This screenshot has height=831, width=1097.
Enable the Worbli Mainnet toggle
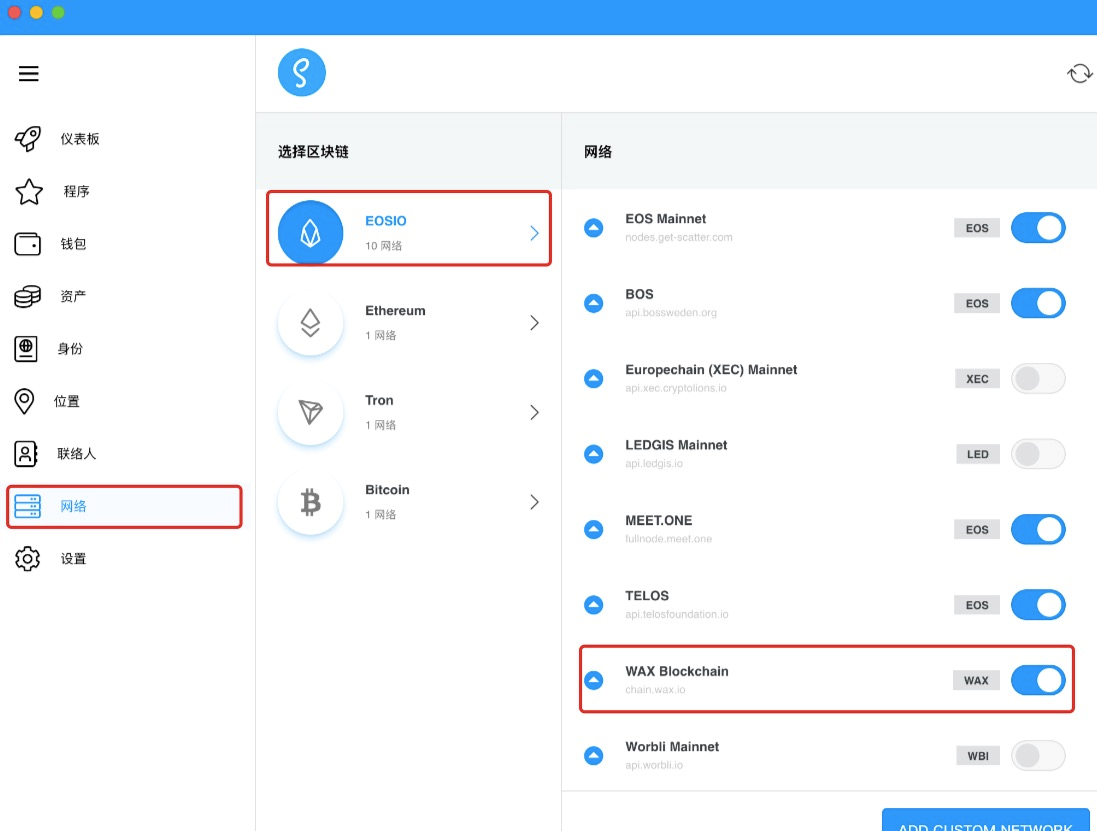(1038, 755)
